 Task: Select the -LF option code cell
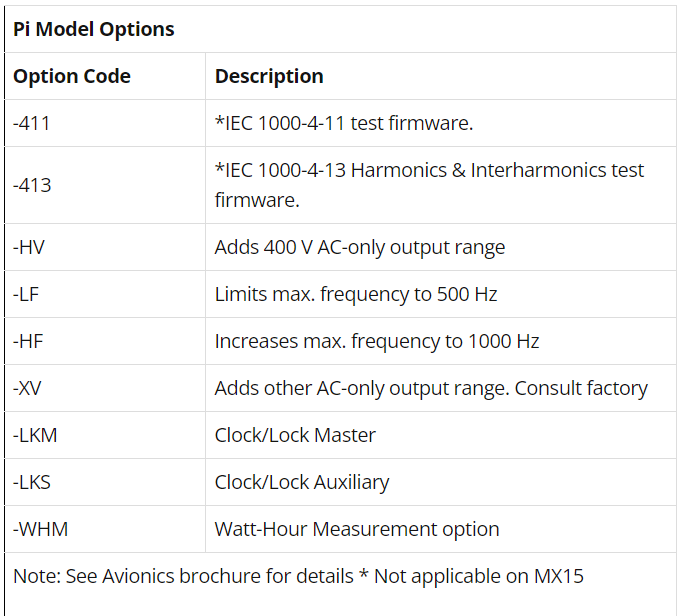point(27,294)
